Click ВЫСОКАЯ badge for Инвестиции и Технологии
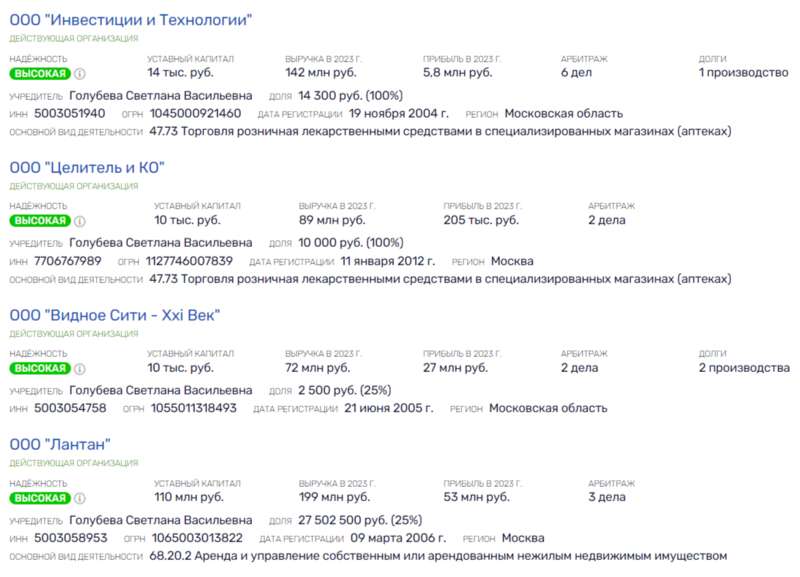The width and height of the screenshot is (800, 577). point(40,73)
